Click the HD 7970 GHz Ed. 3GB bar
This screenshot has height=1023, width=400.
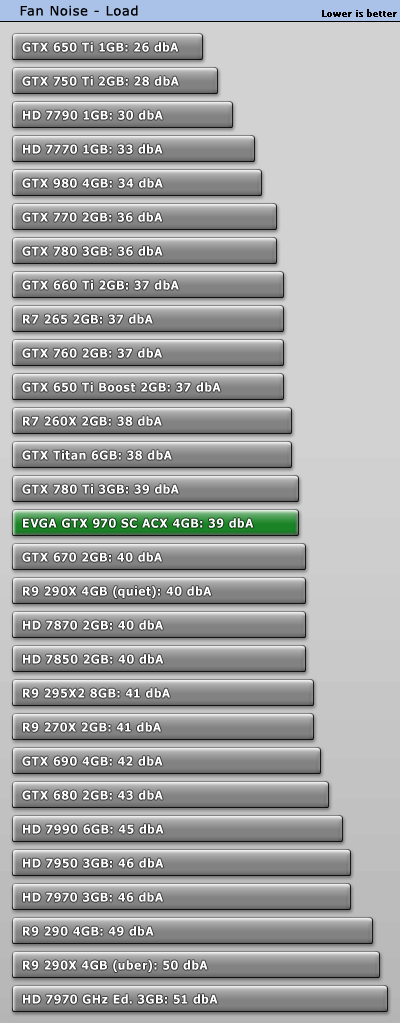(x=200, y=999)
